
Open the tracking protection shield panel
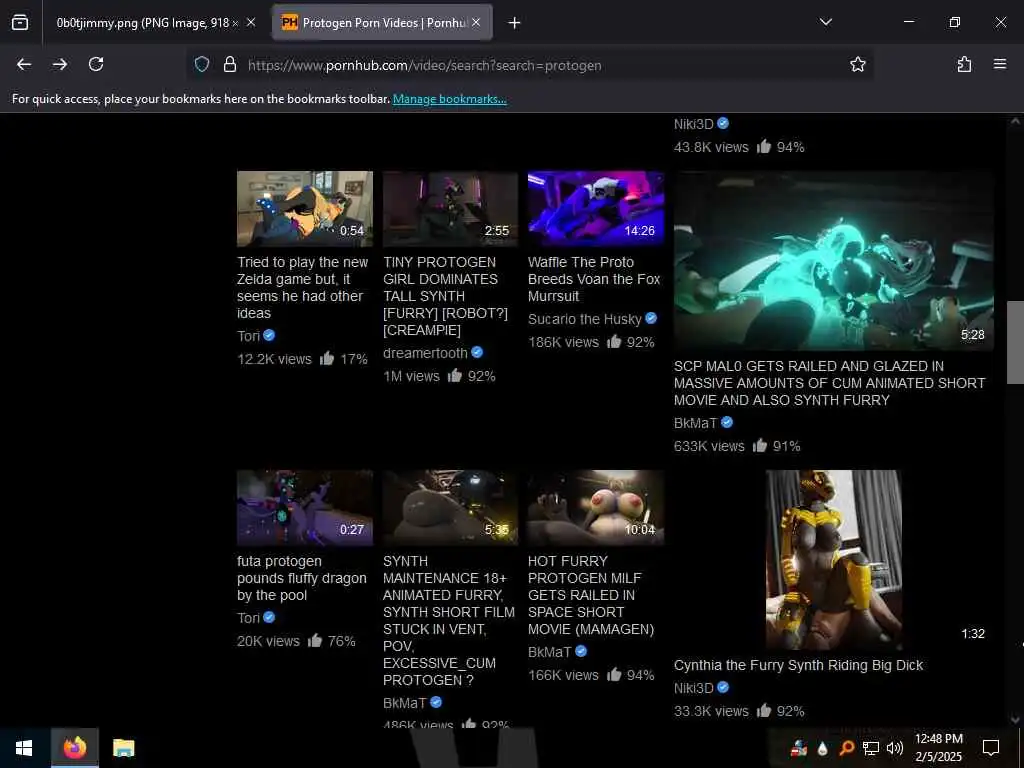pyautogui.click(x=202, y=64)
